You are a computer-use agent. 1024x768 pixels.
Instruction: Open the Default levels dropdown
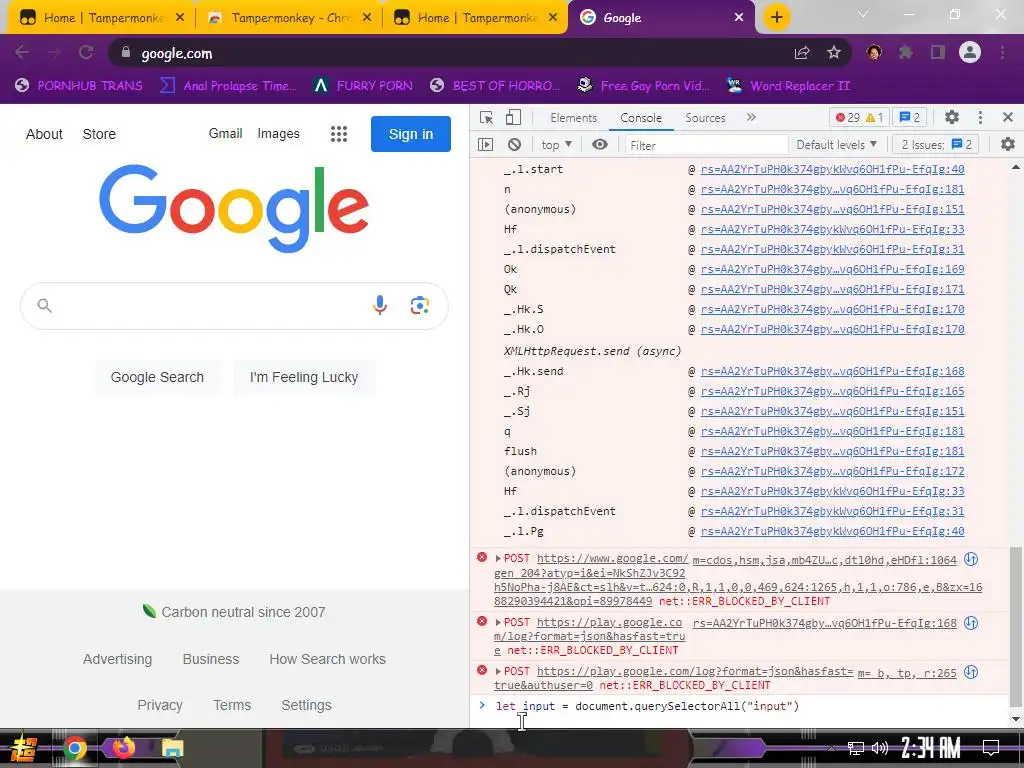[x=836, y=144]
